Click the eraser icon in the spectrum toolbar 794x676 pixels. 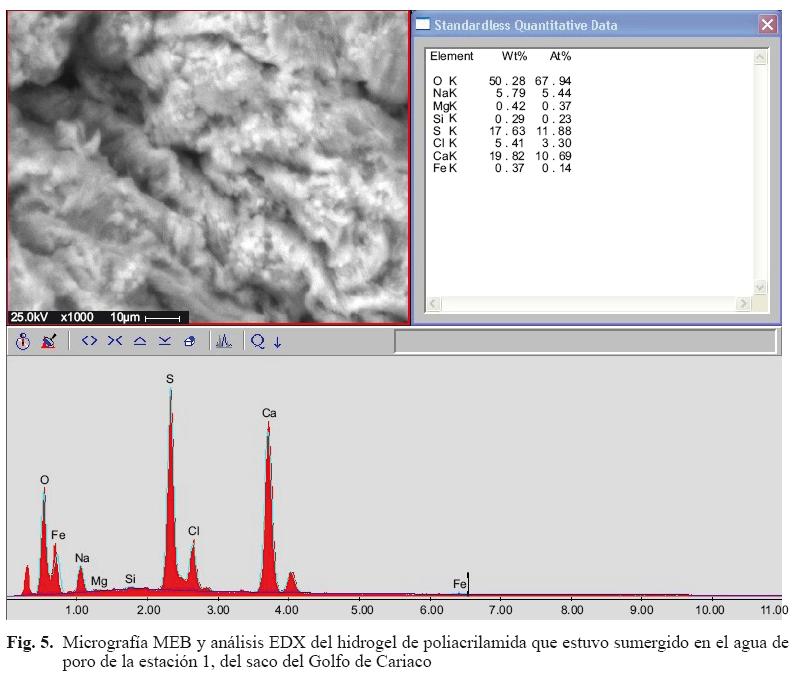point(189,341)
